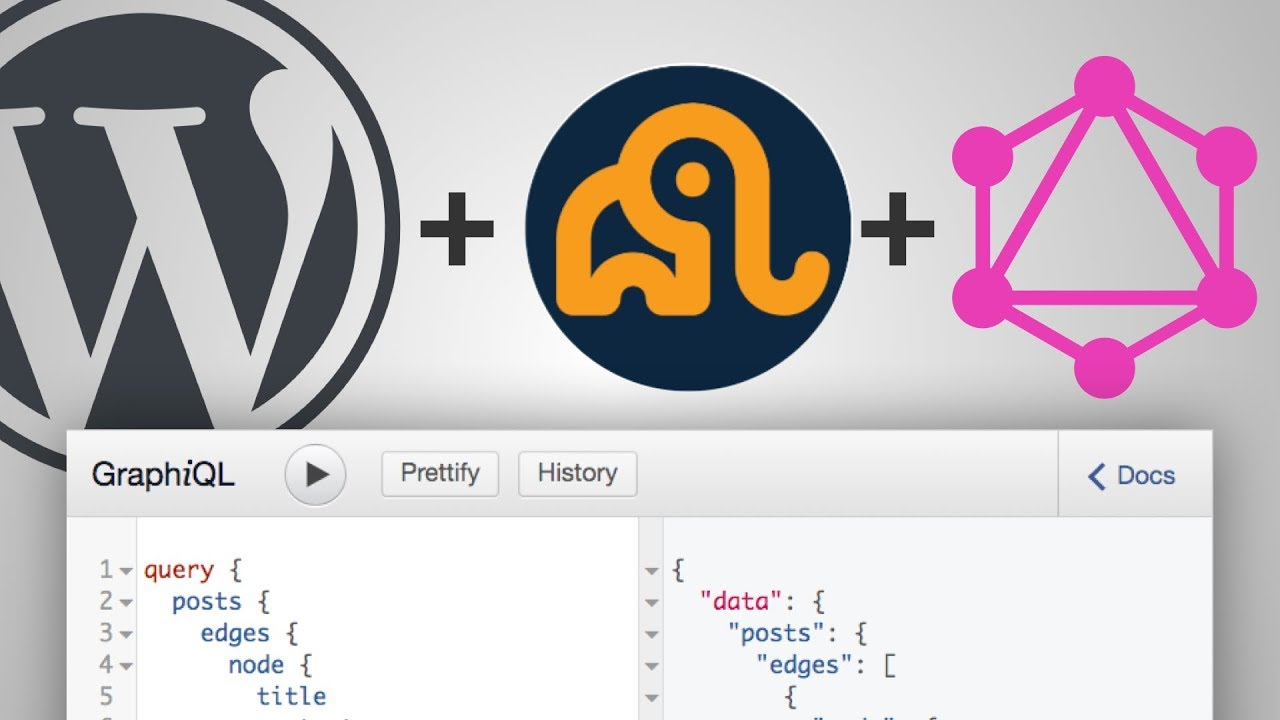The width and height of the screenshot is (1280, 720).
Task: Collapse the fold arrow below "edges" in results
Action: pos(652,698)
